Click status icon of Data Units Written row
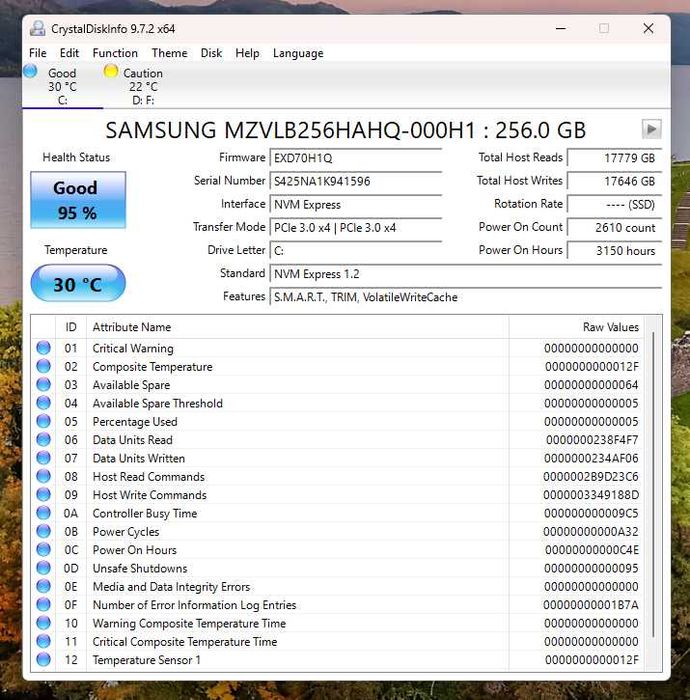This screenshot has height=700, width=690. [x=43, y=458]
